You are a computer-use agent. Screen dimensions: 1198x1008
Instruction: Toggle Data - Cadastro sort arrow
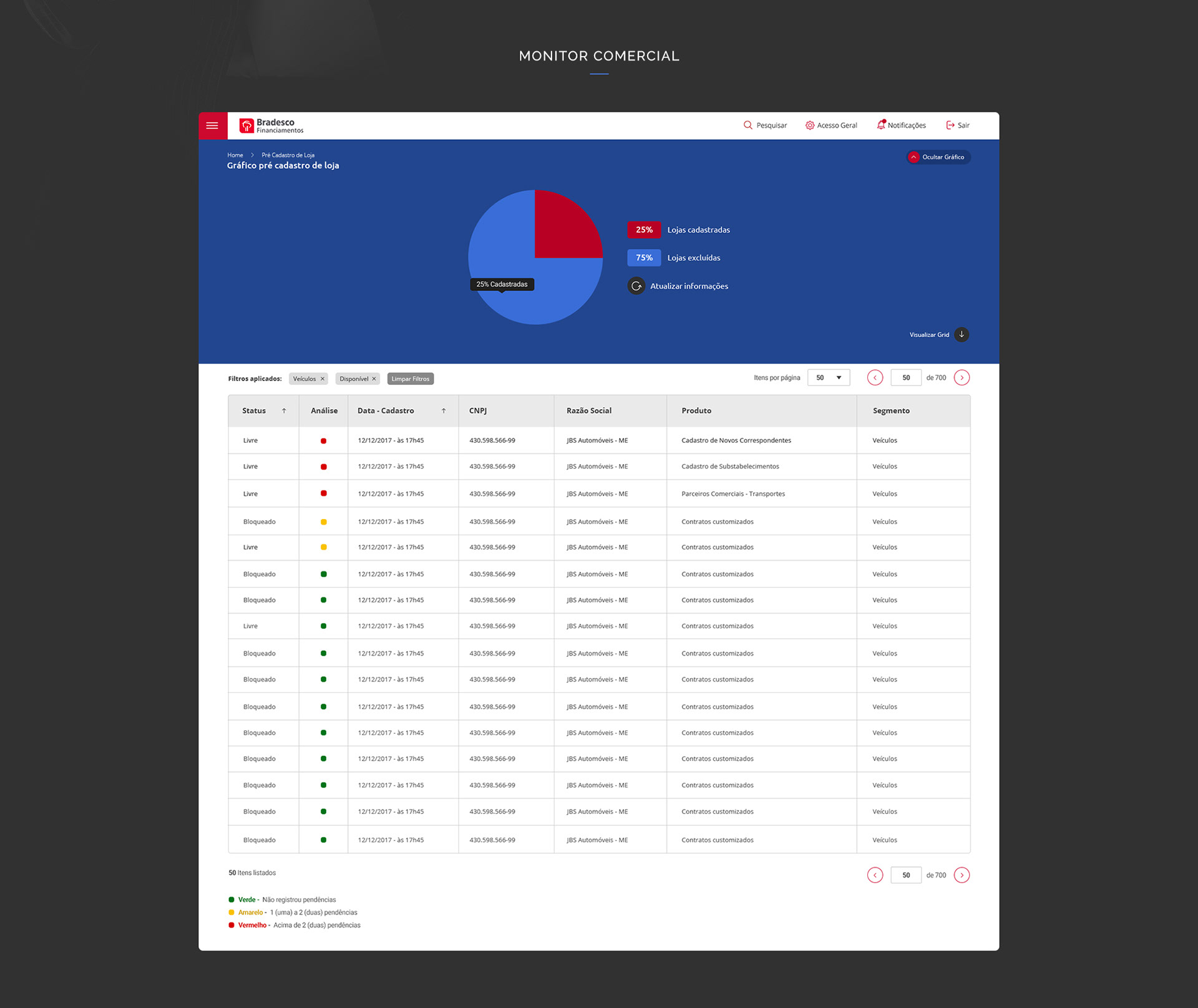click(444, 411)
